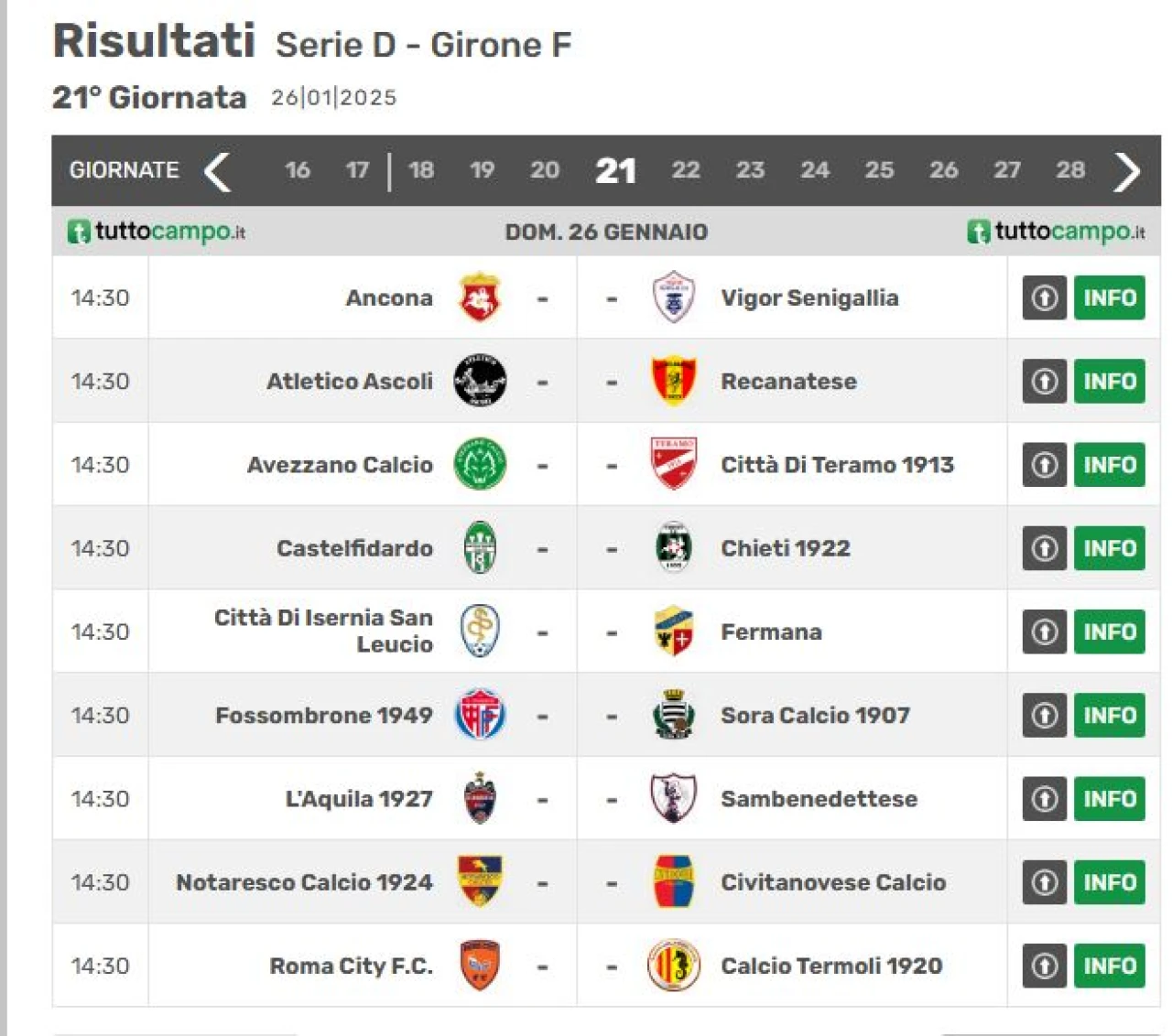Click the Civitanovese Calcio crest
The height and width of the screenshot is (1036, 1172).
(674, 882)
